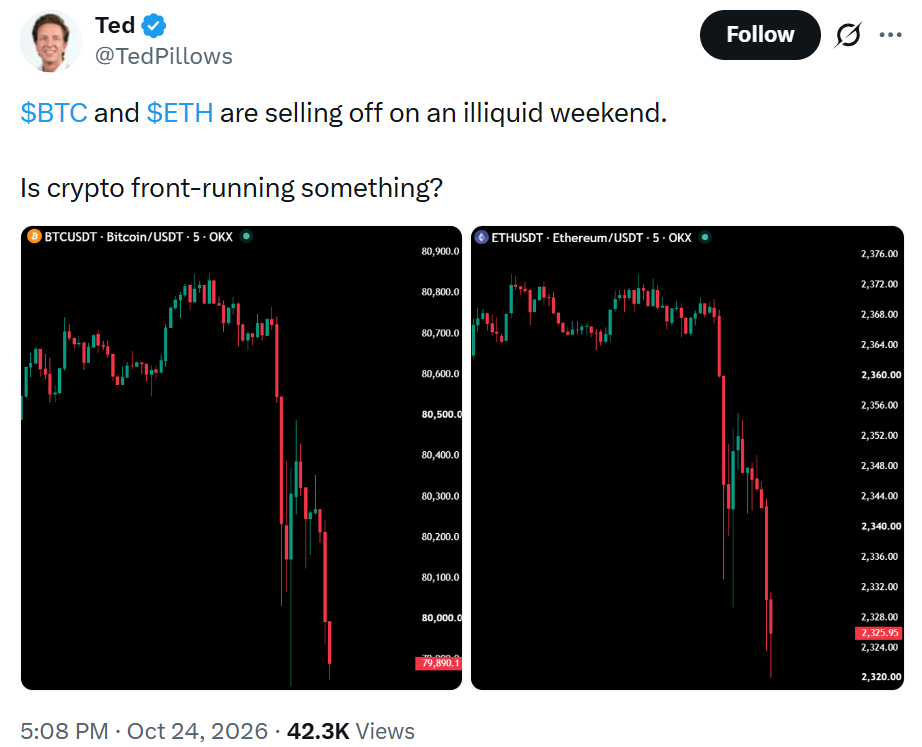Open the $BTC cashtag link
Viewport: 922px width, 747px height.
tap(54, 113)
